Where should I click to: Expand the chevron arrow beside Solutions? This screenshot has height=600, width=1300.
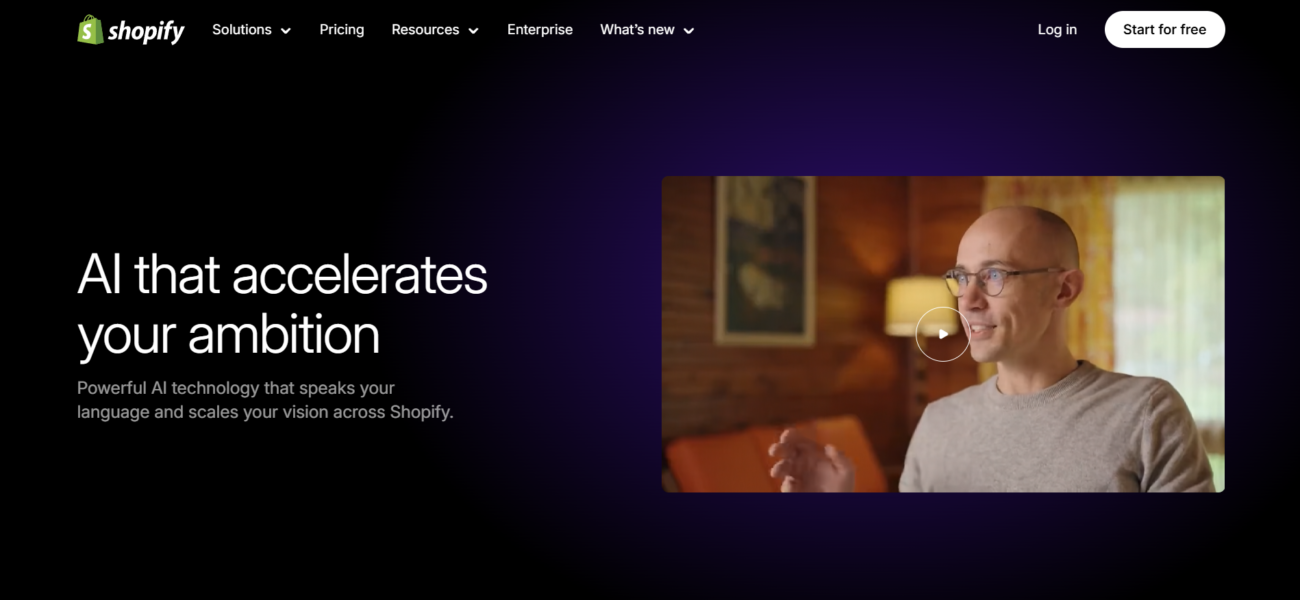pos(286,31)
